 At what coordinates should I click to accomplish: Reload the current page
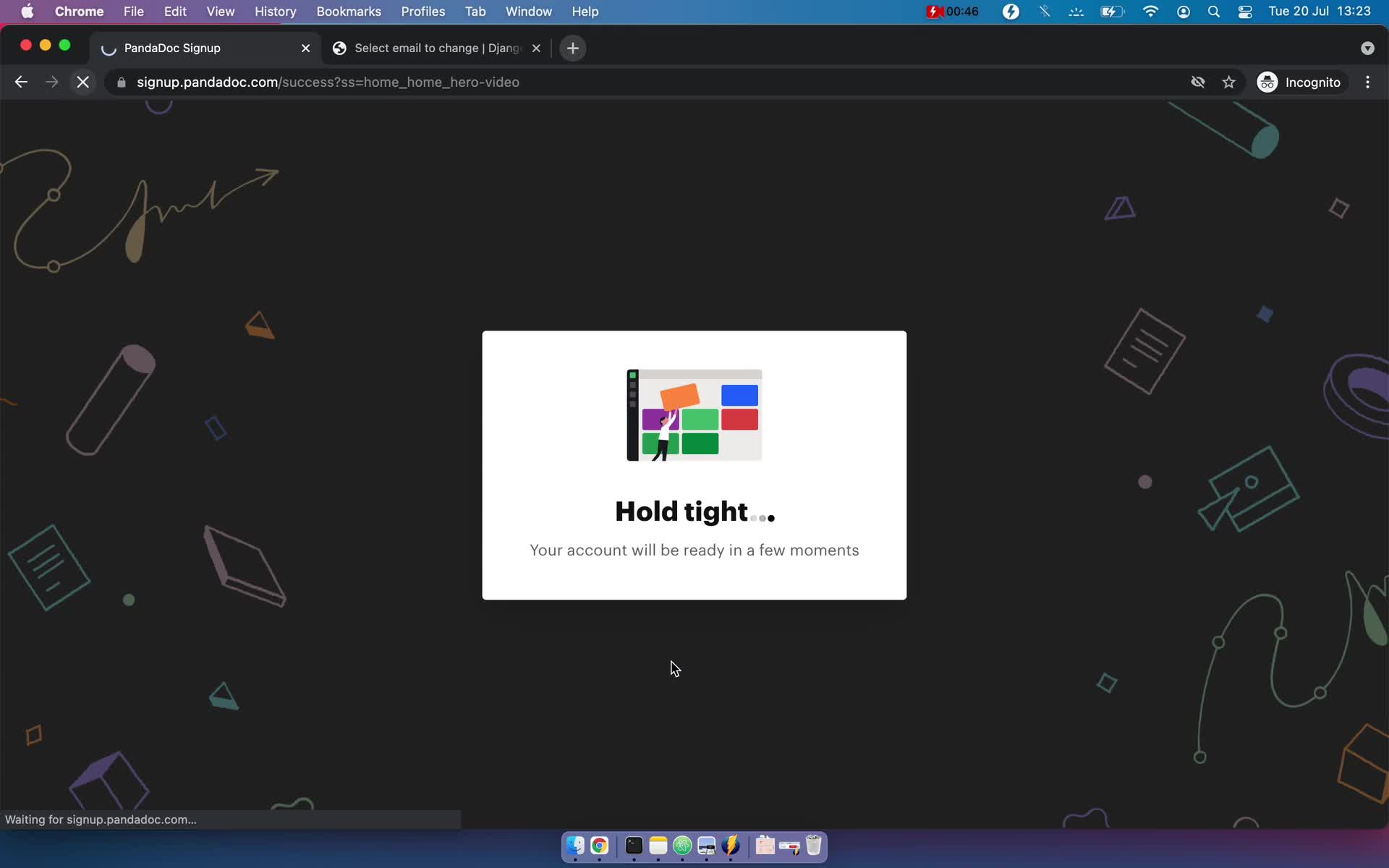(83, 82)
